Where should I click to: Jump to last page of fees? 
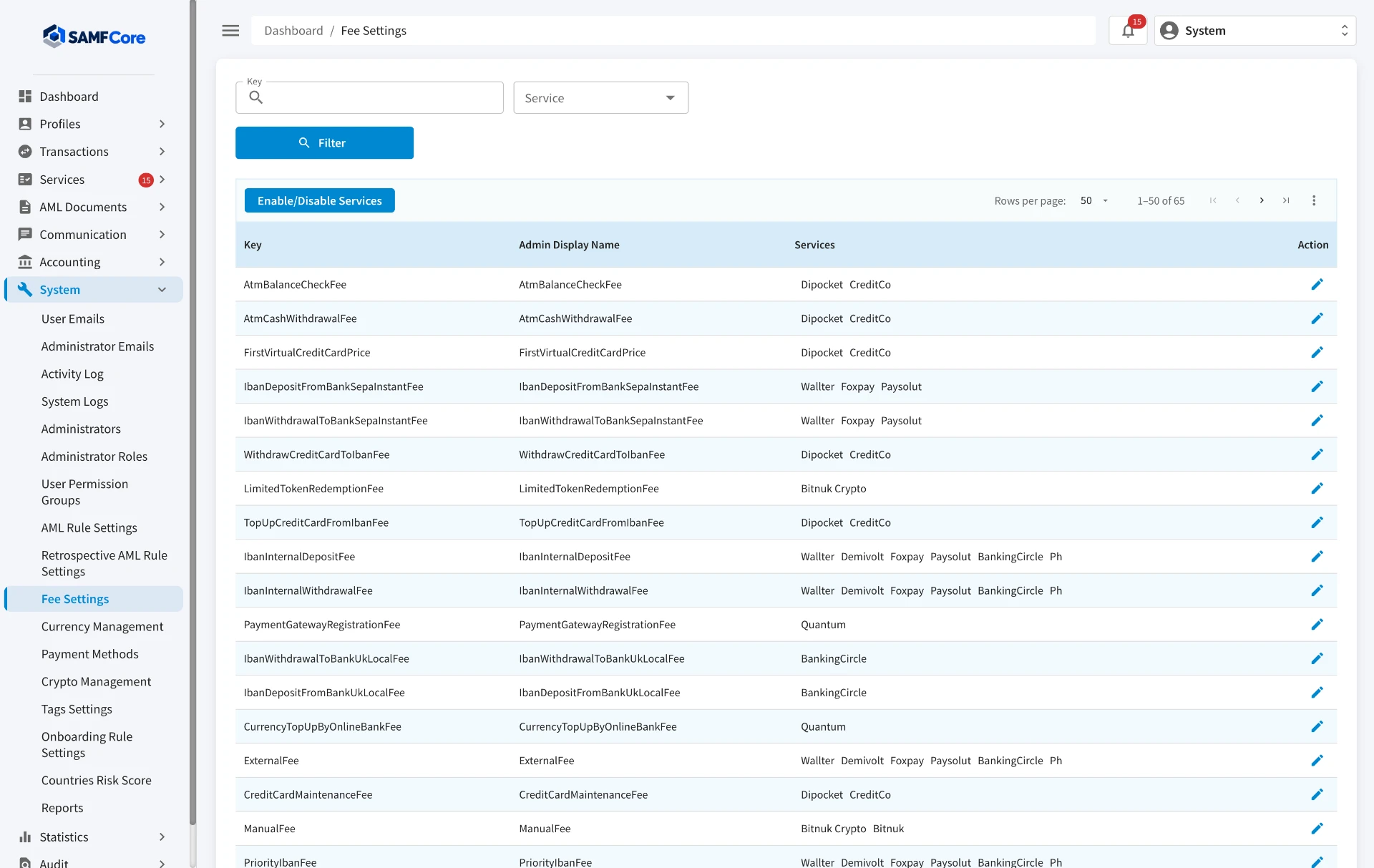tap(1286, 200)
